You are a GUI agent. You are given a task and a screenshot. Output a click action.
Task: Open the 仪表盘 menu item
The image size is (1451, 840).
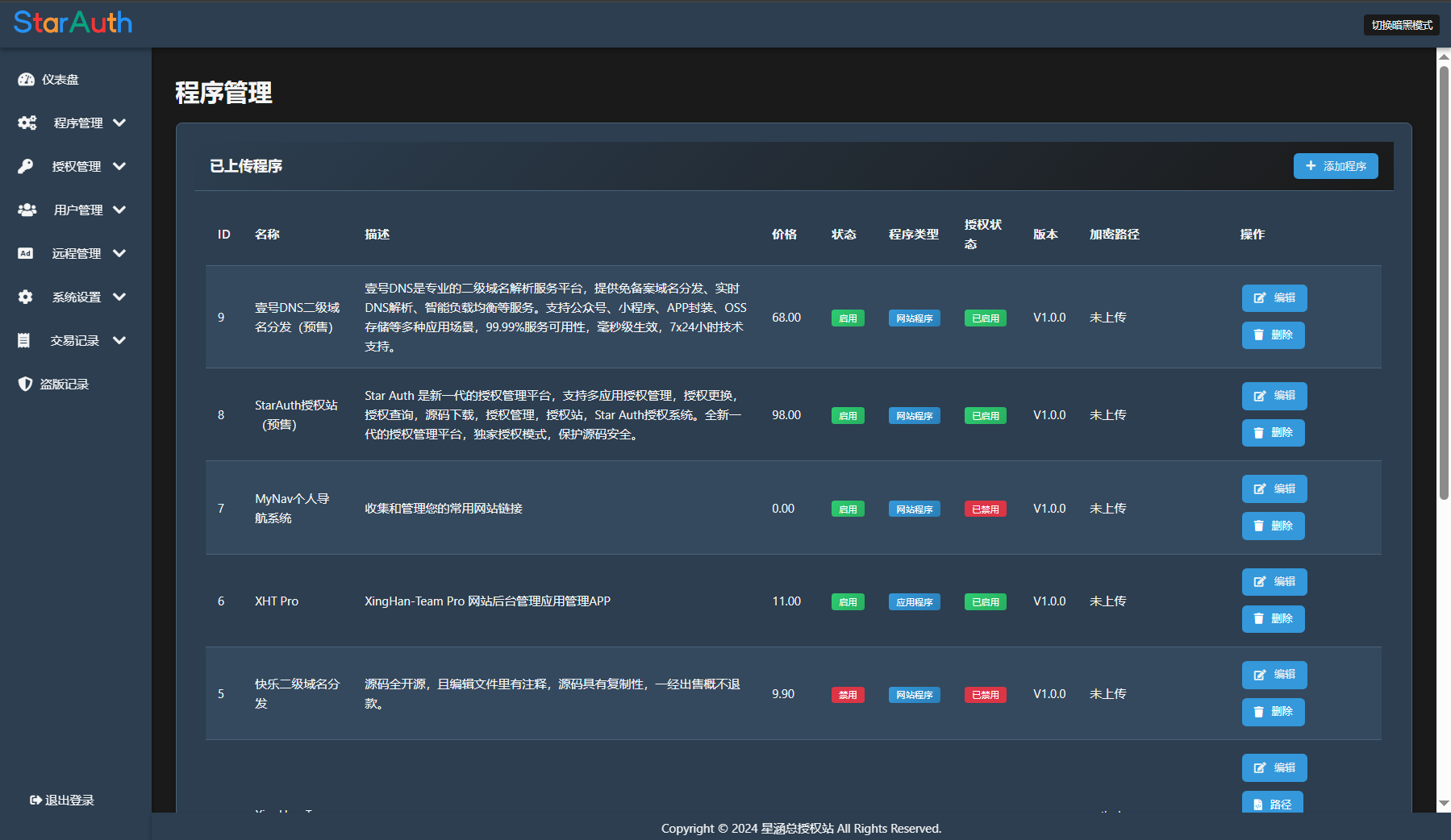tap(60, 79)
